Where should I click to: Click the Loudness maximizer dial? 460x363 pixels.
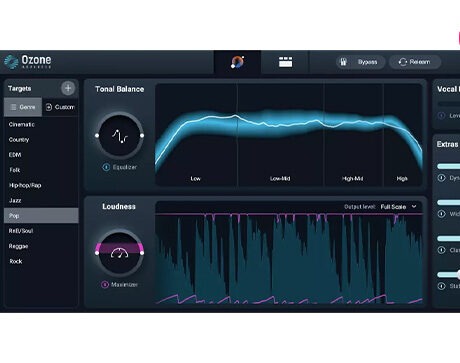pos(120,253)
